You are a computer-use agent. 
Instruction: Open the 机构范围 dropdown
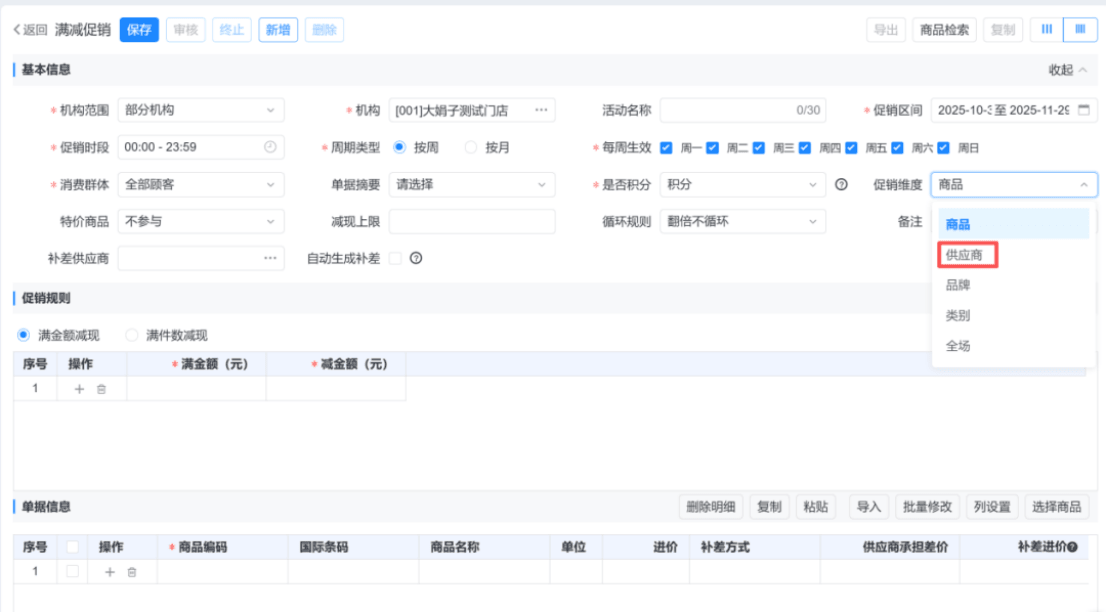coord(200,110)
